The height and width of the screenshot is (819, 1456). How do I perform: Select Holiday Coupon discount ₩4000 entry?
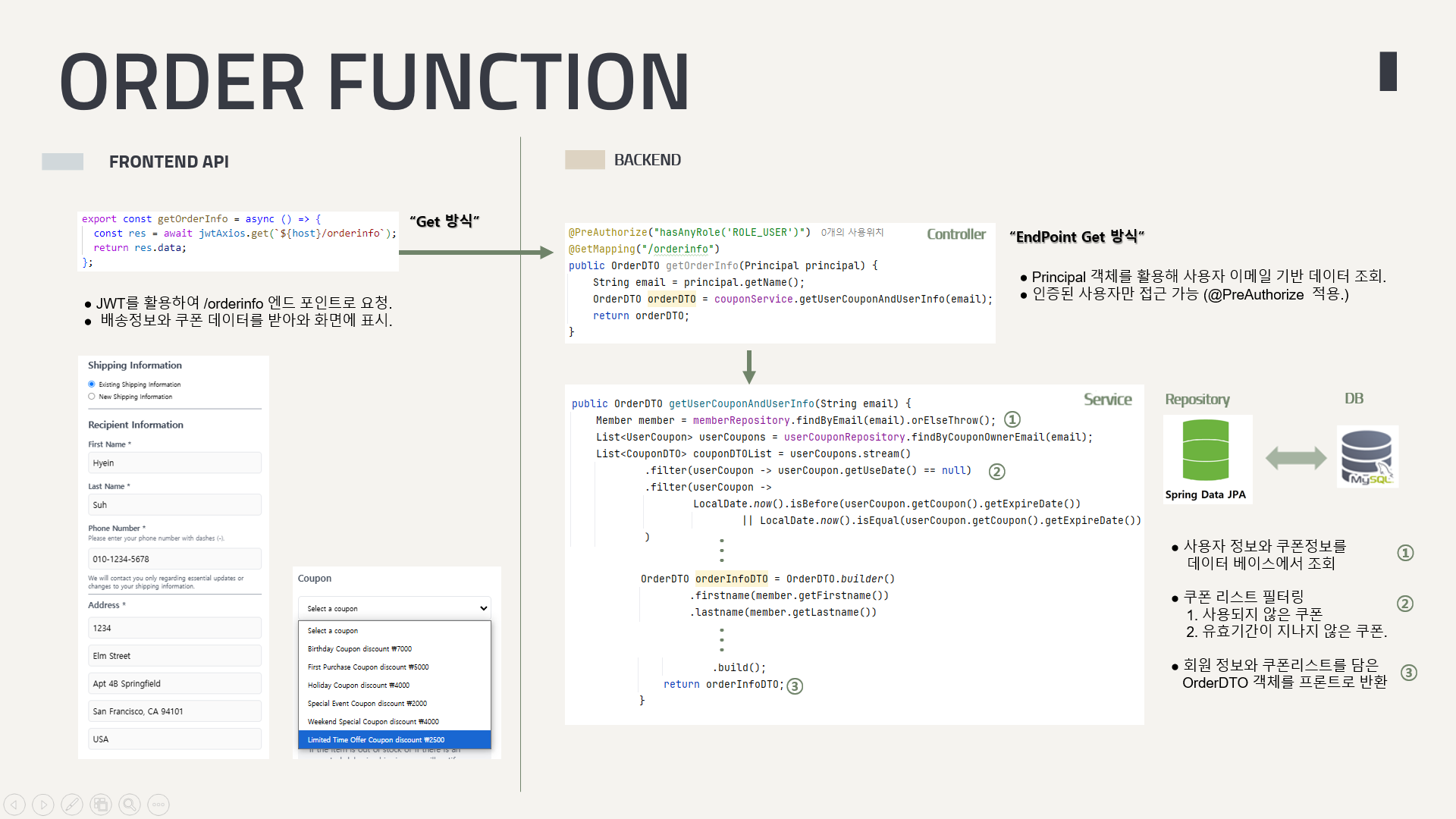(358, 686)
